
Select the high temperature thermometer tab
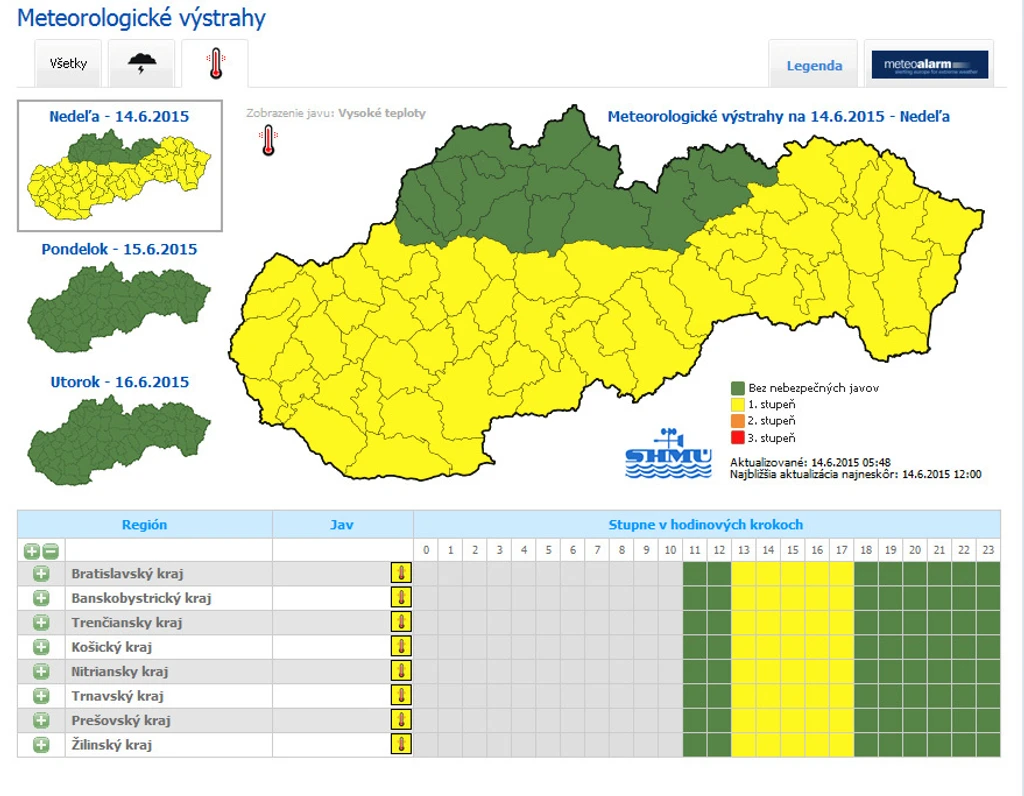[216, 64]
